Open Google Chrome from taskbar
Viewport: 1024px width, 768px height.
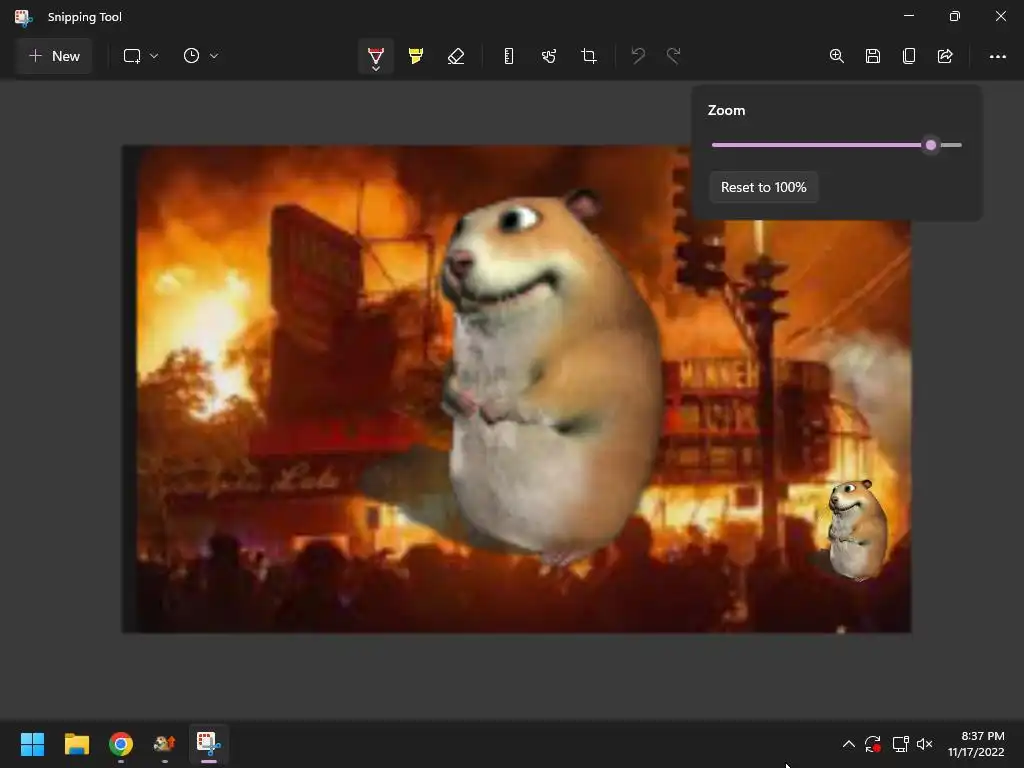121,744
